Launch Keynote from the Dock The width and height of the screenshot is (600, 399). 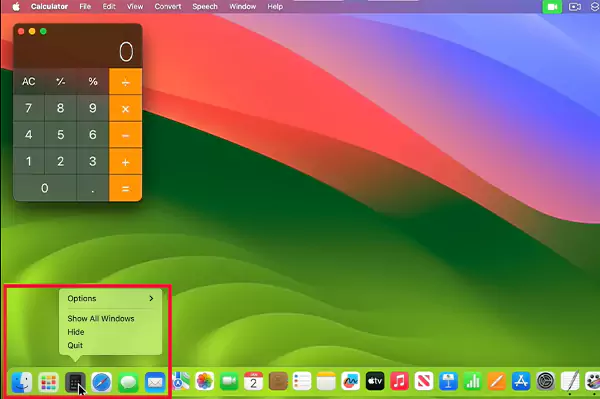(x=448, y=381)
